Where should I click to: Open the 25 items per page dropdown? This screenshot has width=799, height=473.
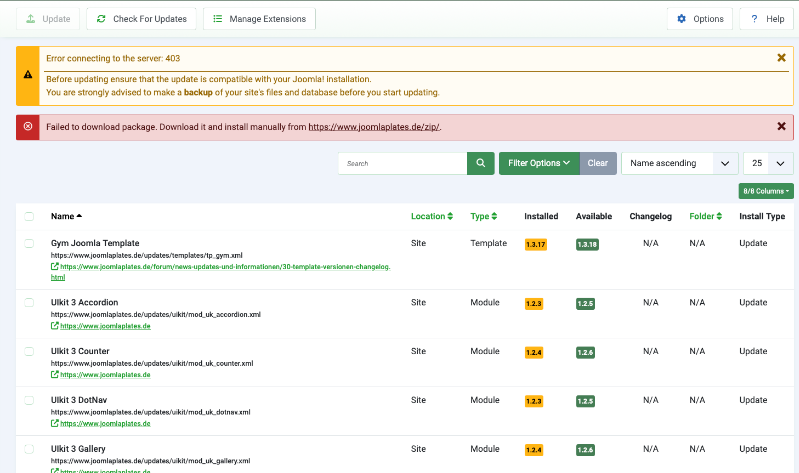(768, 164)
